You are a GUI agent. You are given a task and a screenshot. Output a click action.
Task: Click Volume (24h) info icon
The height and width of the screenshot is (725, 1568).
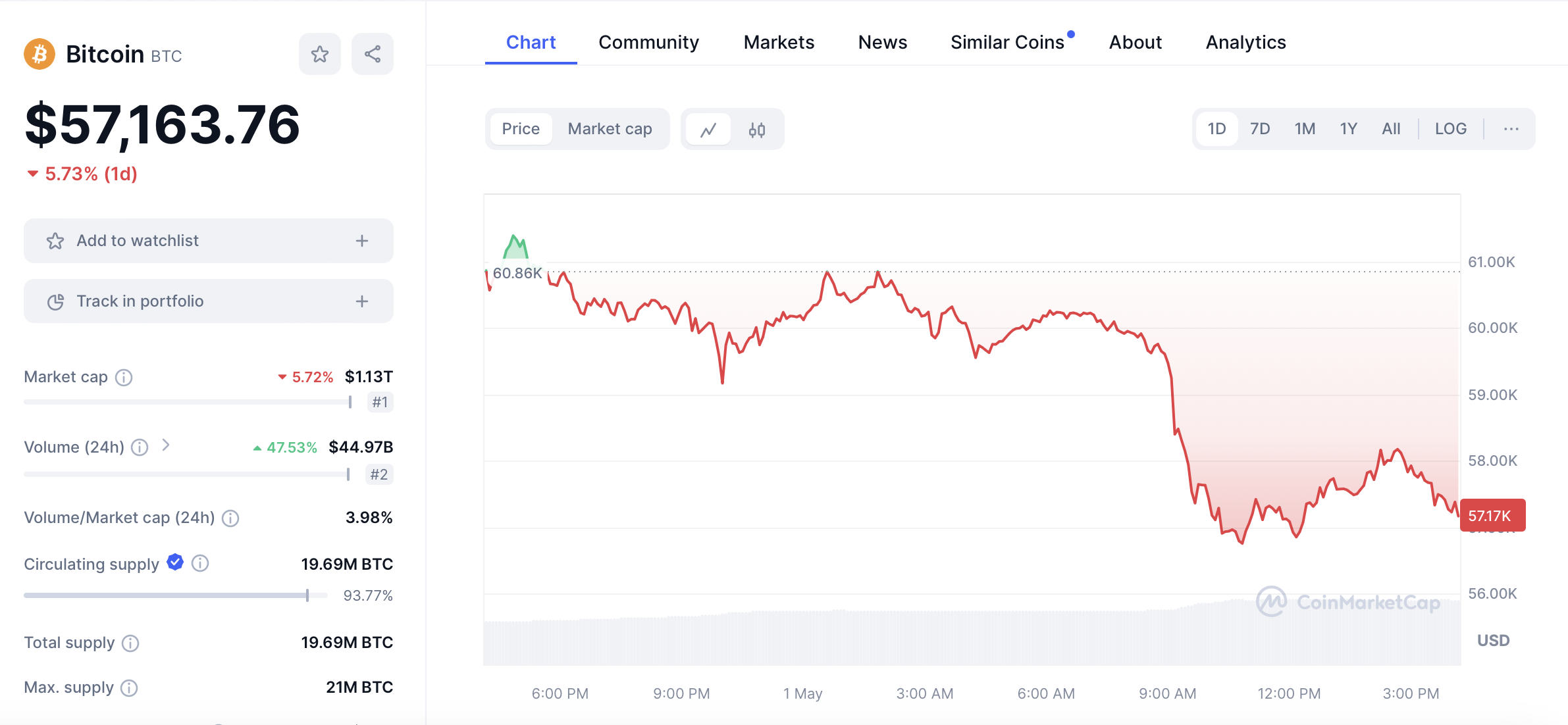pos(140,448)
